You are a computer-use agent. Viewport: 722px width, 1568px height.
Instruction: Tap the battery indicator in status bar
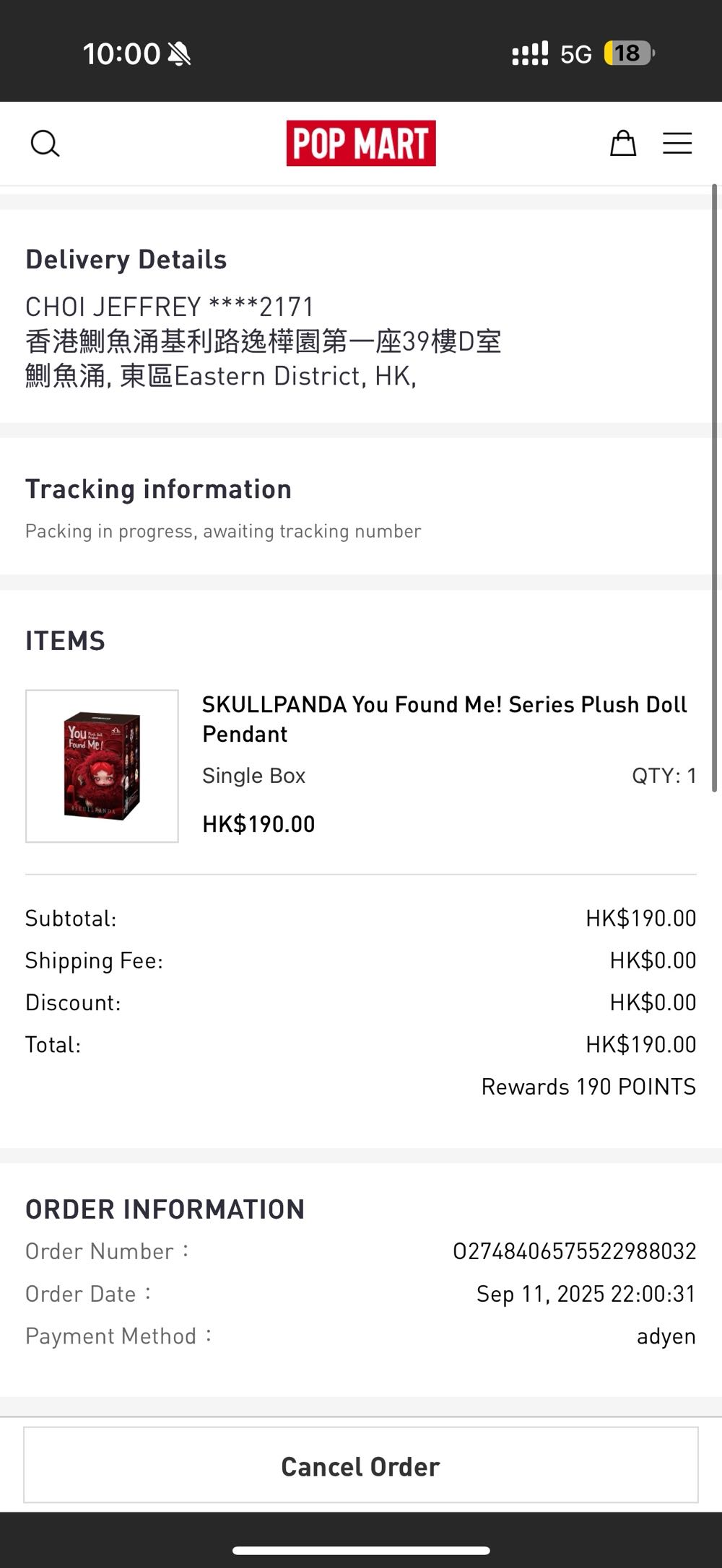tap(629, 53)
